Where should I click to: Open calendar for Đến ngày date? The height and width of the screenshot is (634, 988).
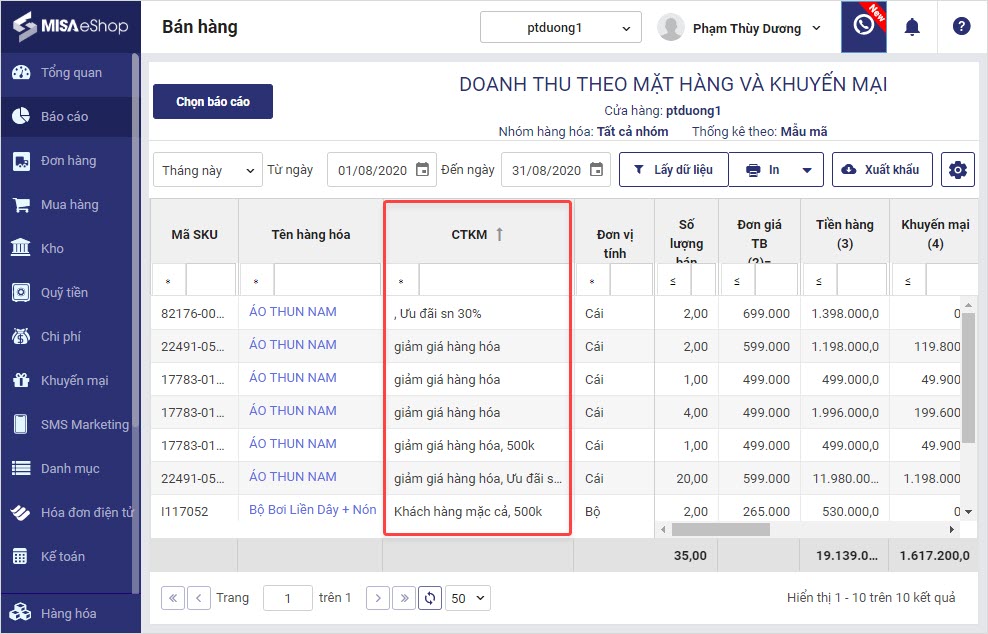point(596,170)
